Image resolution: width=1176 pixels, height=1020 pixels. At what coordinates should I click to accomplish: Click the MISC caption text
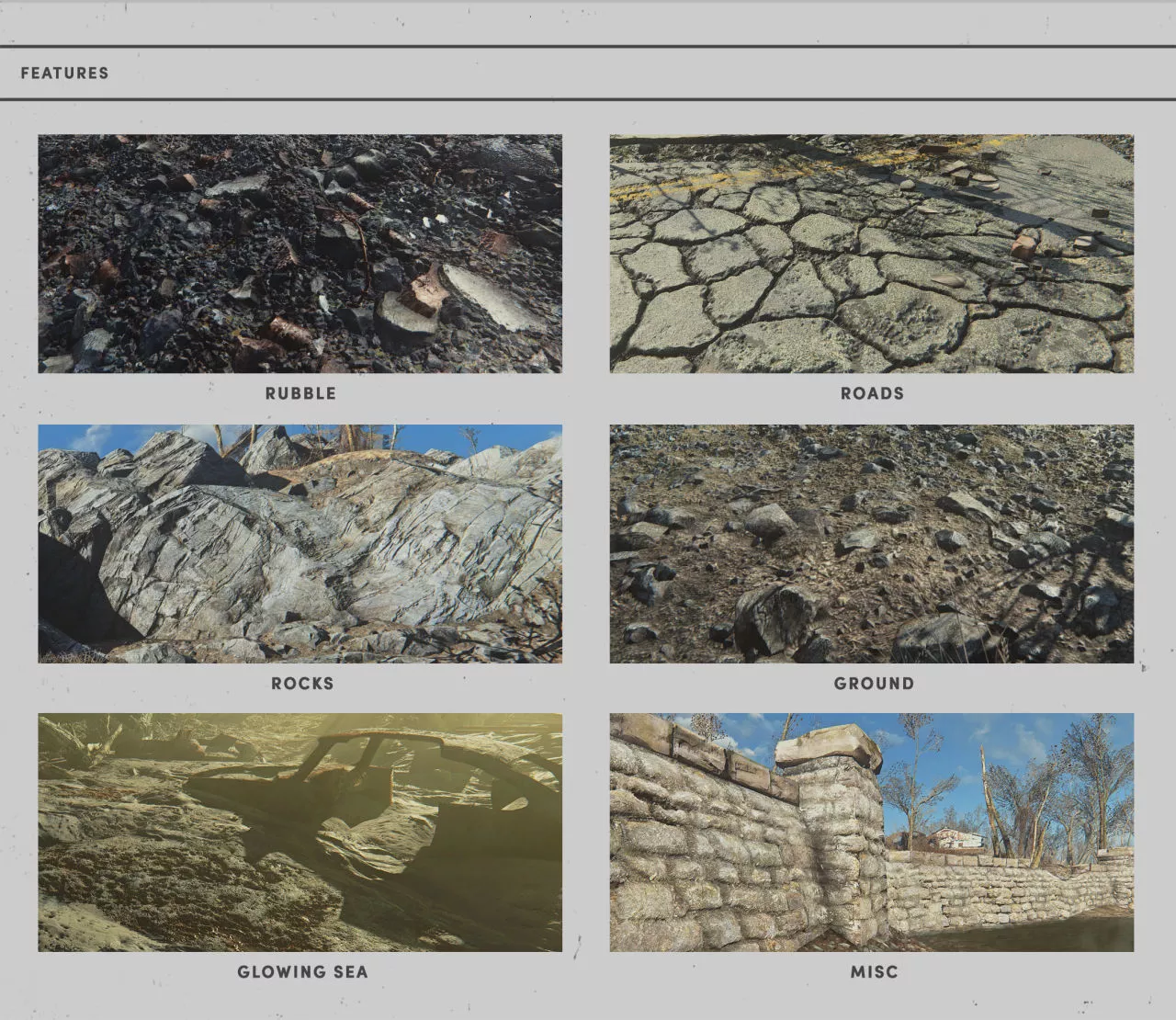(874, 971)
